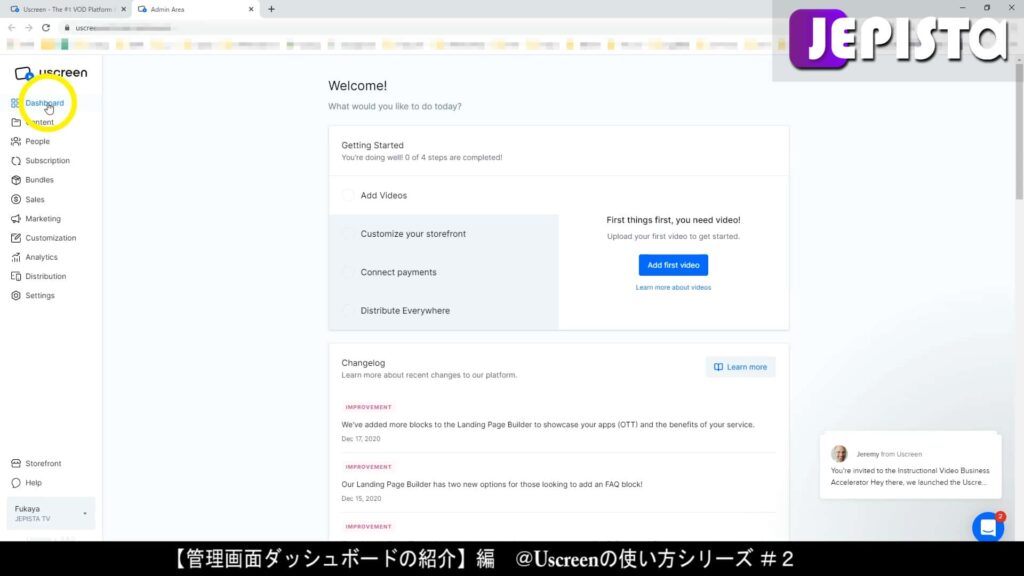The height and width of the screenshot is (576, 1024).
Task: Close the Admin Area tab
Action: 251,9
